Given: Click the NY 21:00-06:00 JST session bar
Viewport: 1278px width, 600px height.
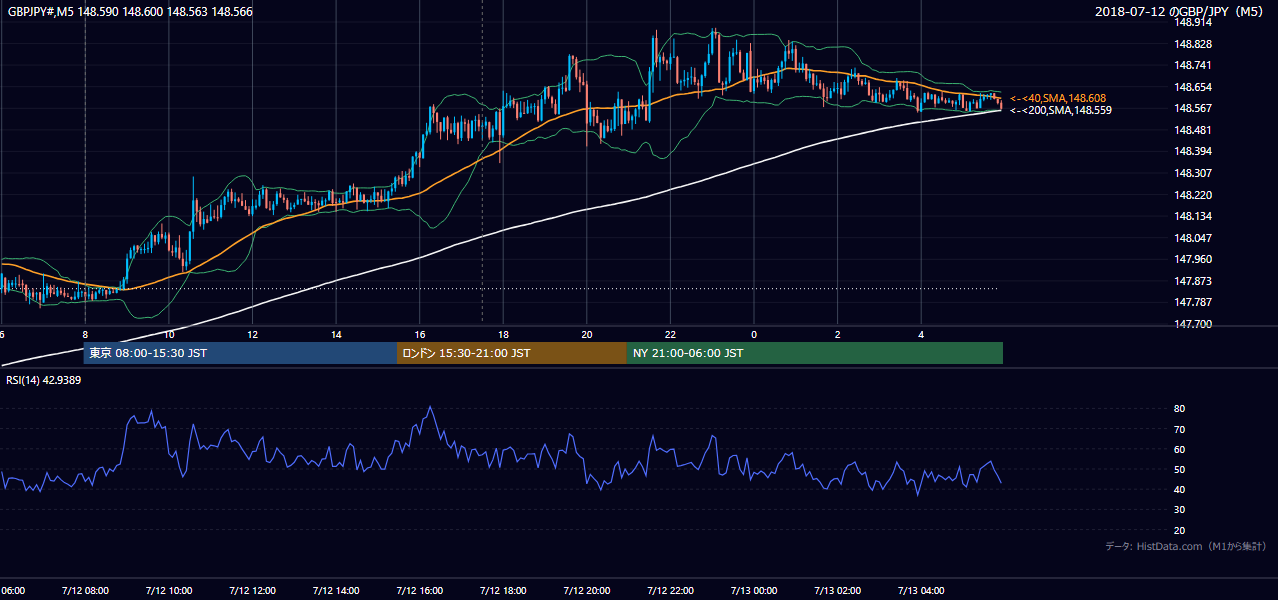Looking at the screenshot, I should pyautogui.click(x=815, y=353).
